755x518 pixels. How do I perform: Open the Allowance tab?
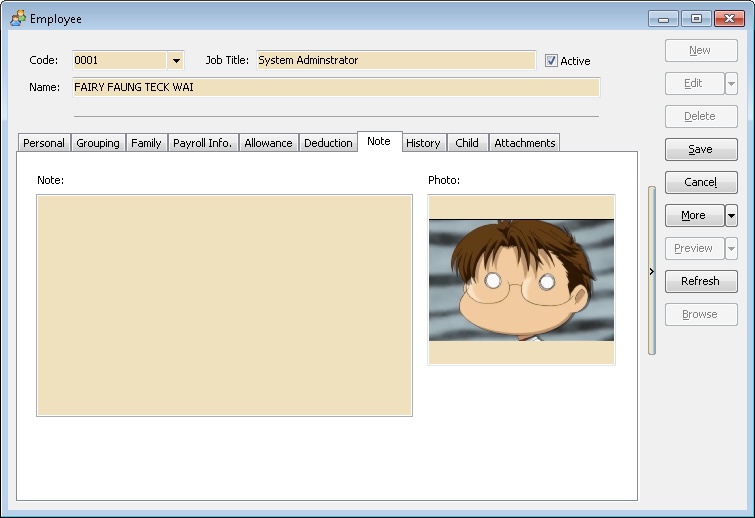click(268, 143)
